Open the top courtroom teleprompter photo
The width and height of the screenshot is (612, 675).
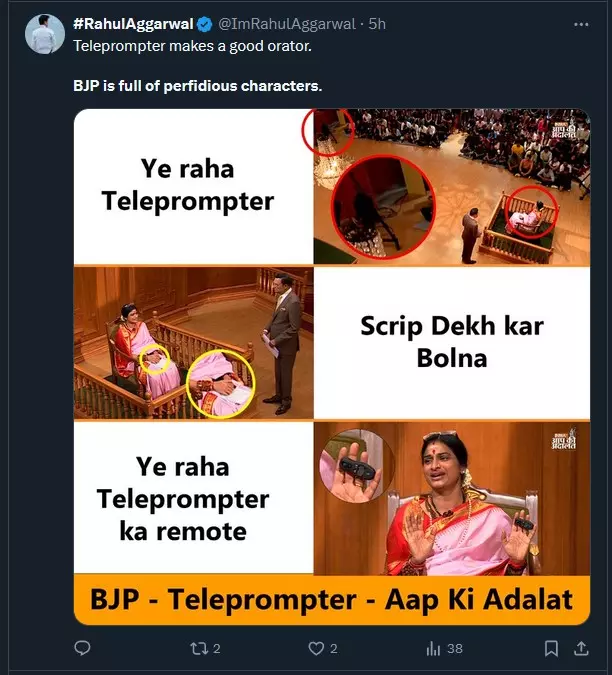452,186
